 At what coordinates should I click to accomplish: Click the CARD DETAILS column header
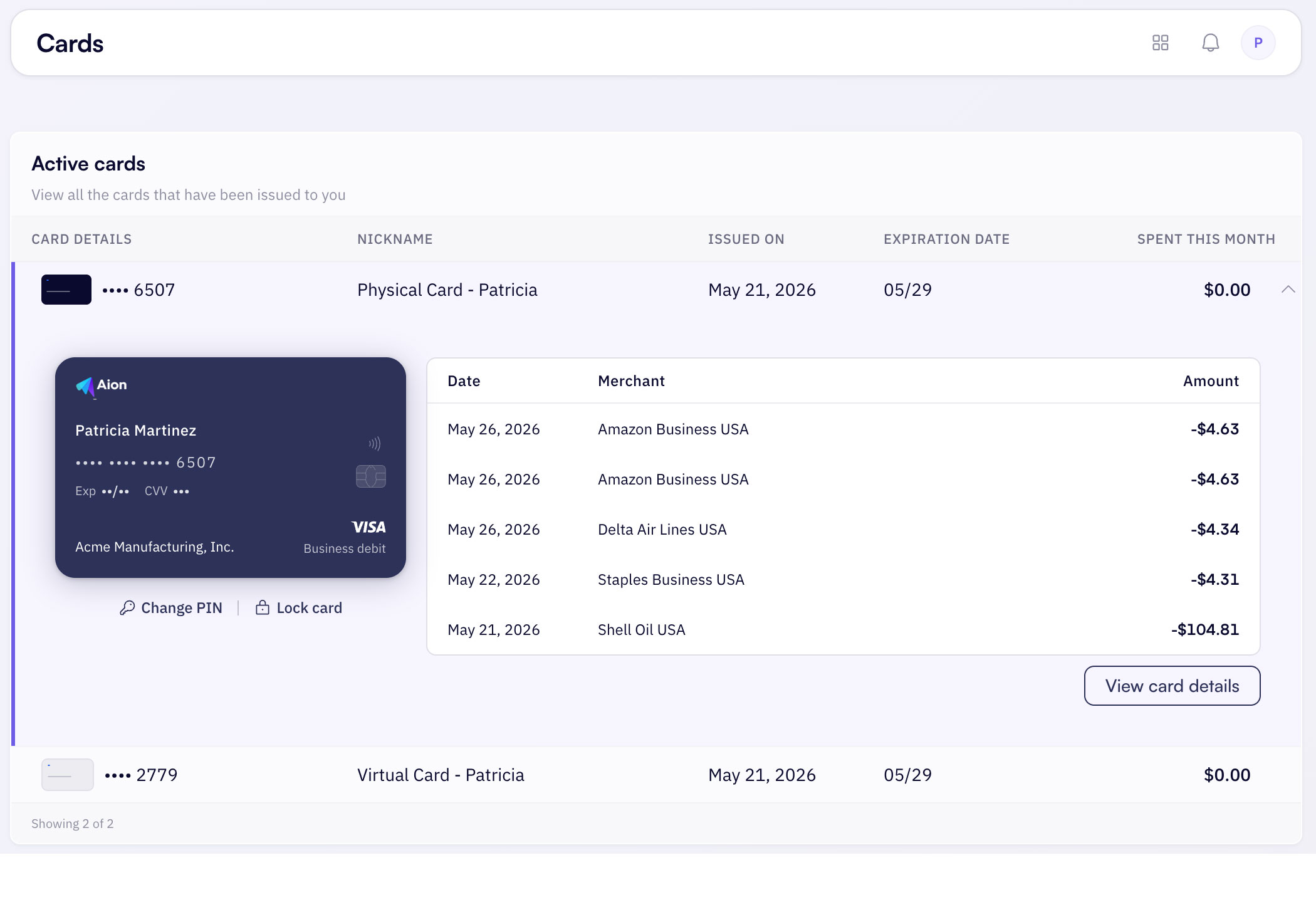pyautogui.click(x=81, y=239)
